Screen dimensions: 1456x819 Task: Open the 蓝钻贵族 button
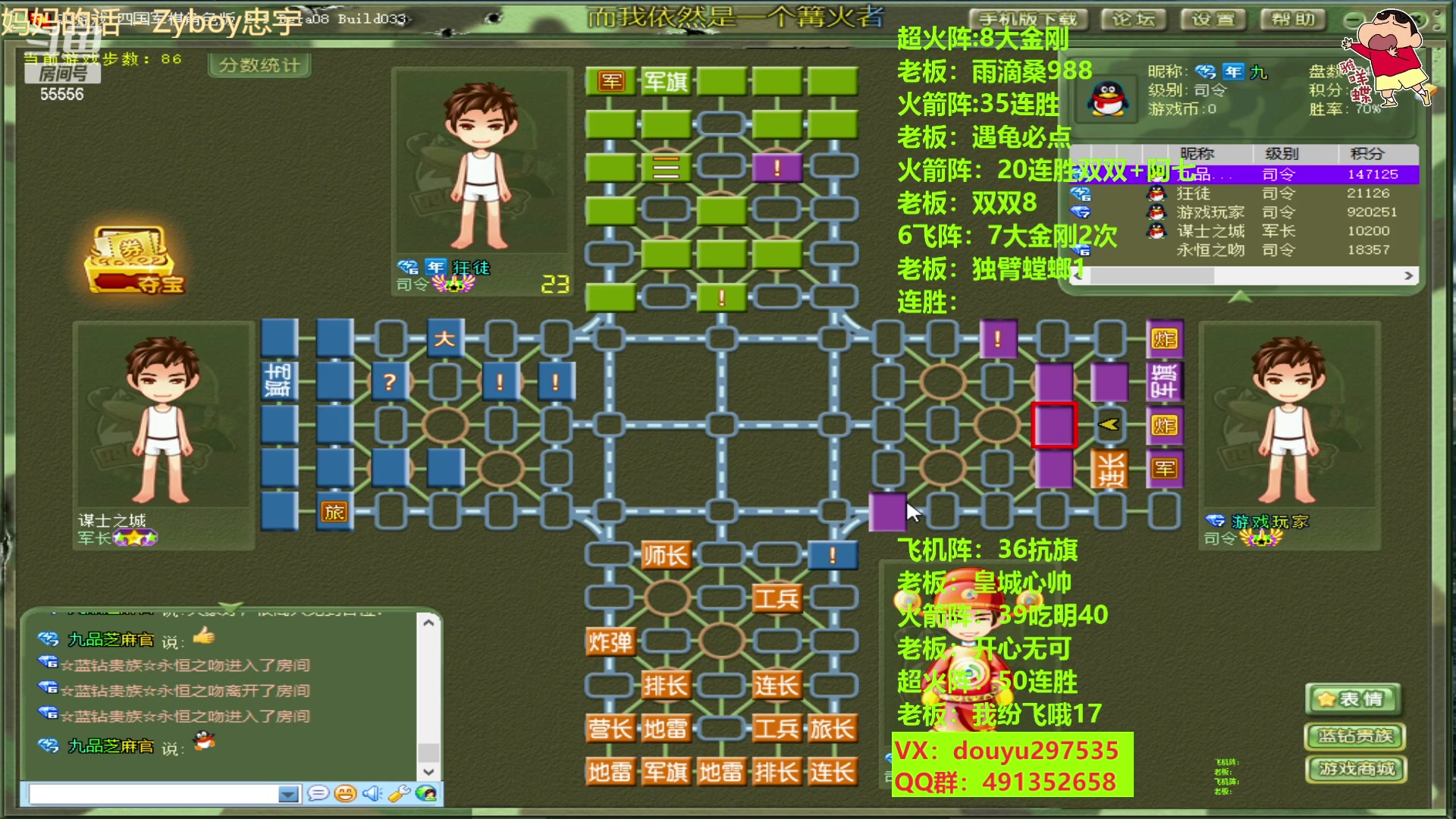coord(1355,736)
